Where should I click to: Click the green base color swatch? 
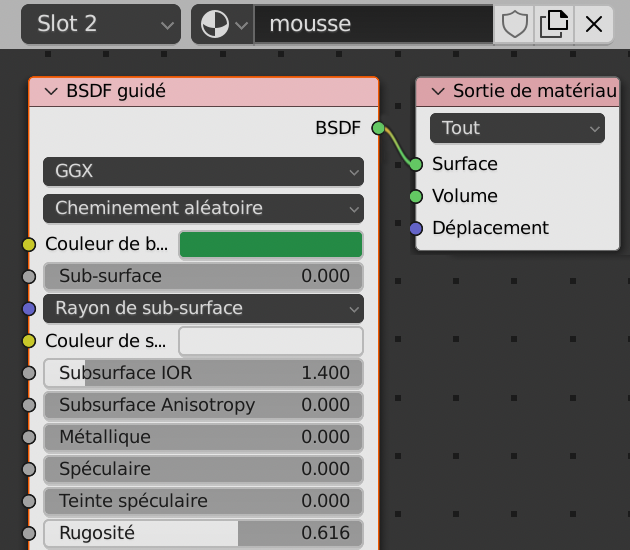tap(270, 244)
